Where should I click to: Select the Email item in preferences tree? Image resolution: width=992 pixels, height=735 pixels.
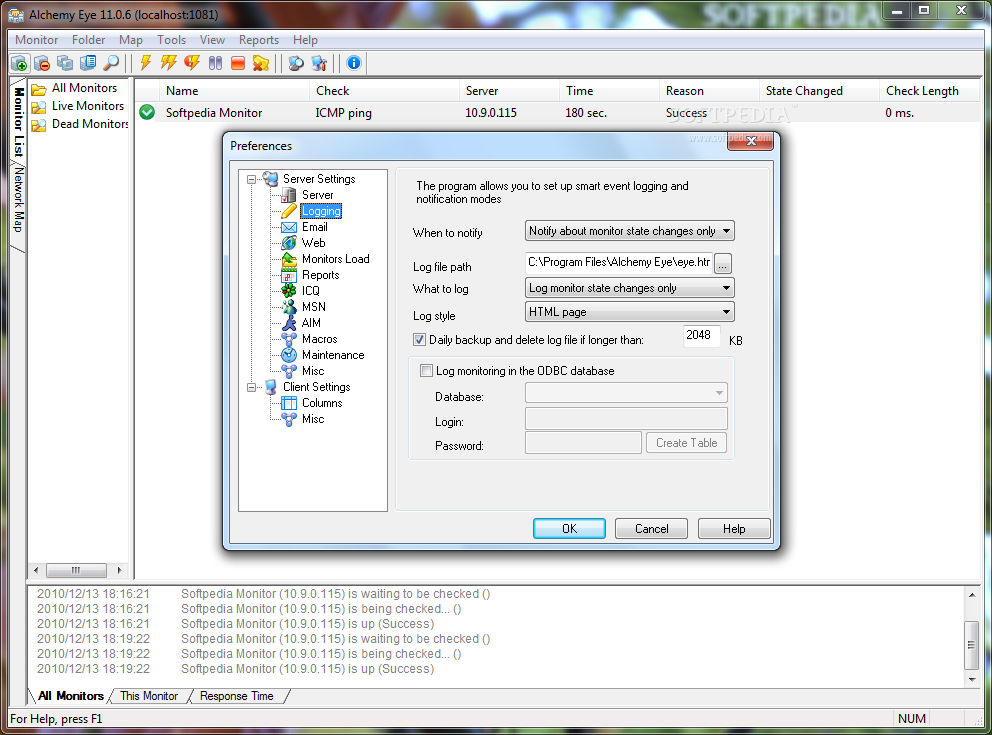coord(314,227)
